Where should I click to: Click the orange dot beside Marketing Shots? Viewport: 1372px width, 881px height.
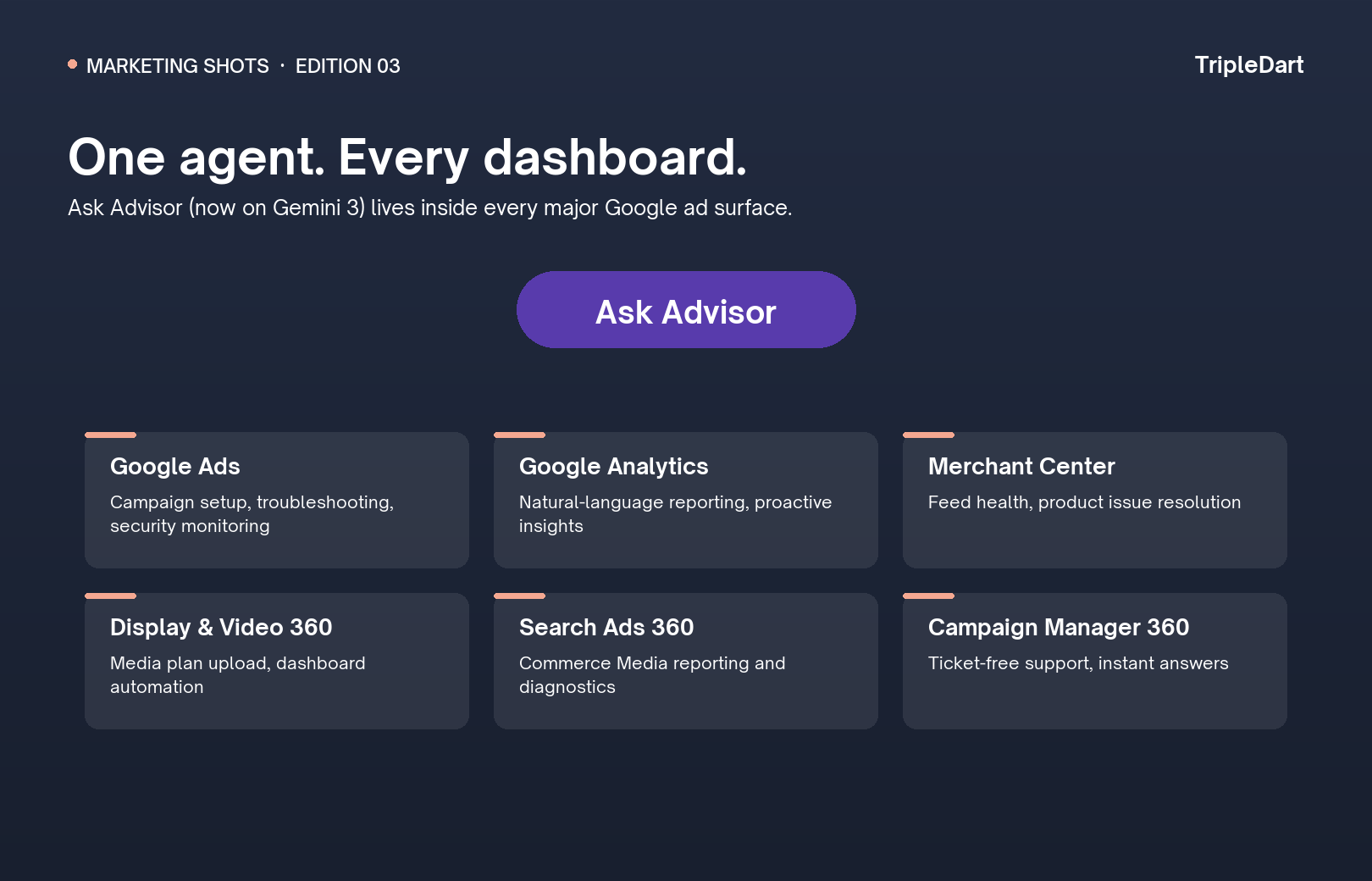(x=73, y=64)
